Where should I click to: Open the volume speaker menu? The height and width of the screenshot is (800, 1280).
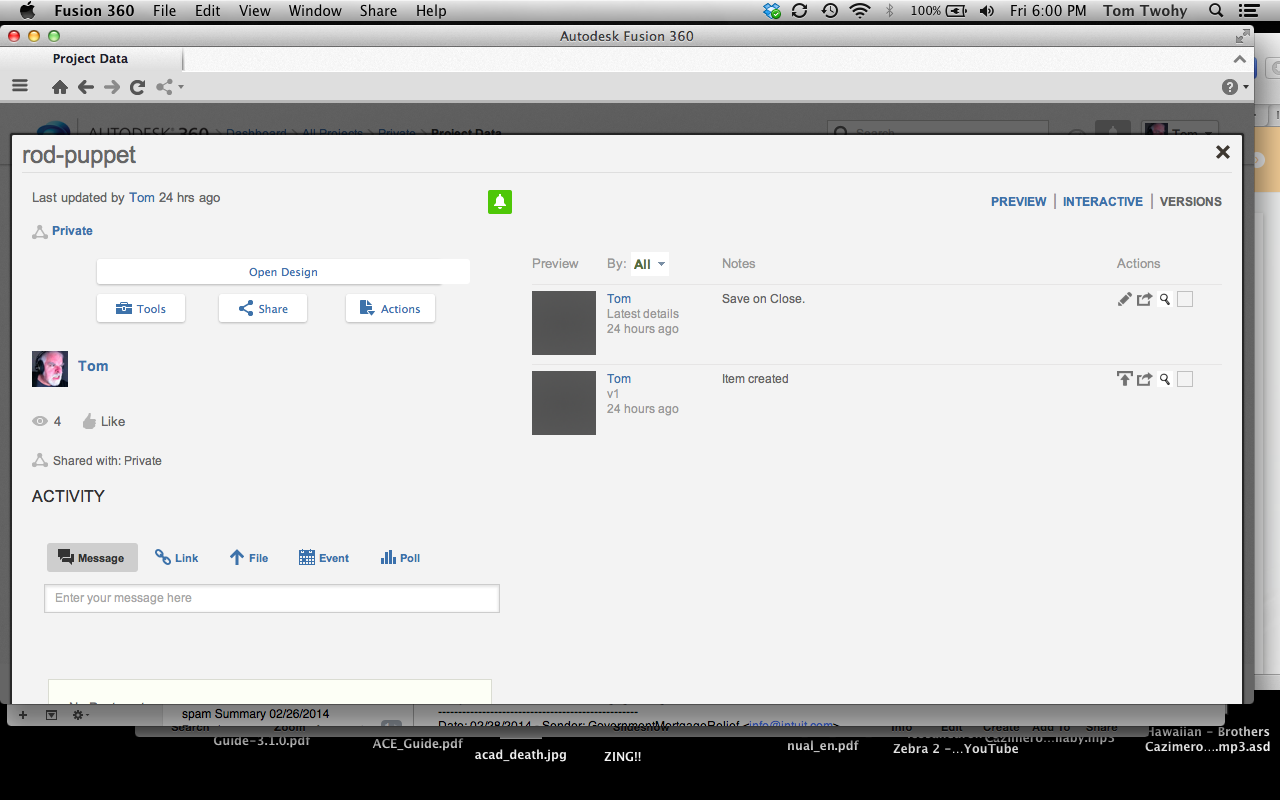point(987,11)
